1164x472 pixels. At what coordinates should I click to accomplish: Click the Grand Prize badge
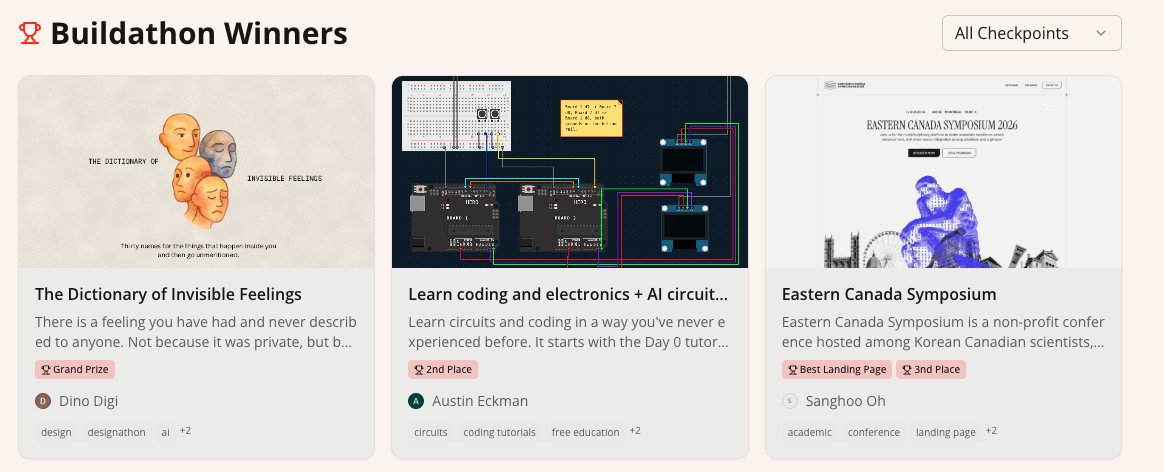[x=75, y=370]
